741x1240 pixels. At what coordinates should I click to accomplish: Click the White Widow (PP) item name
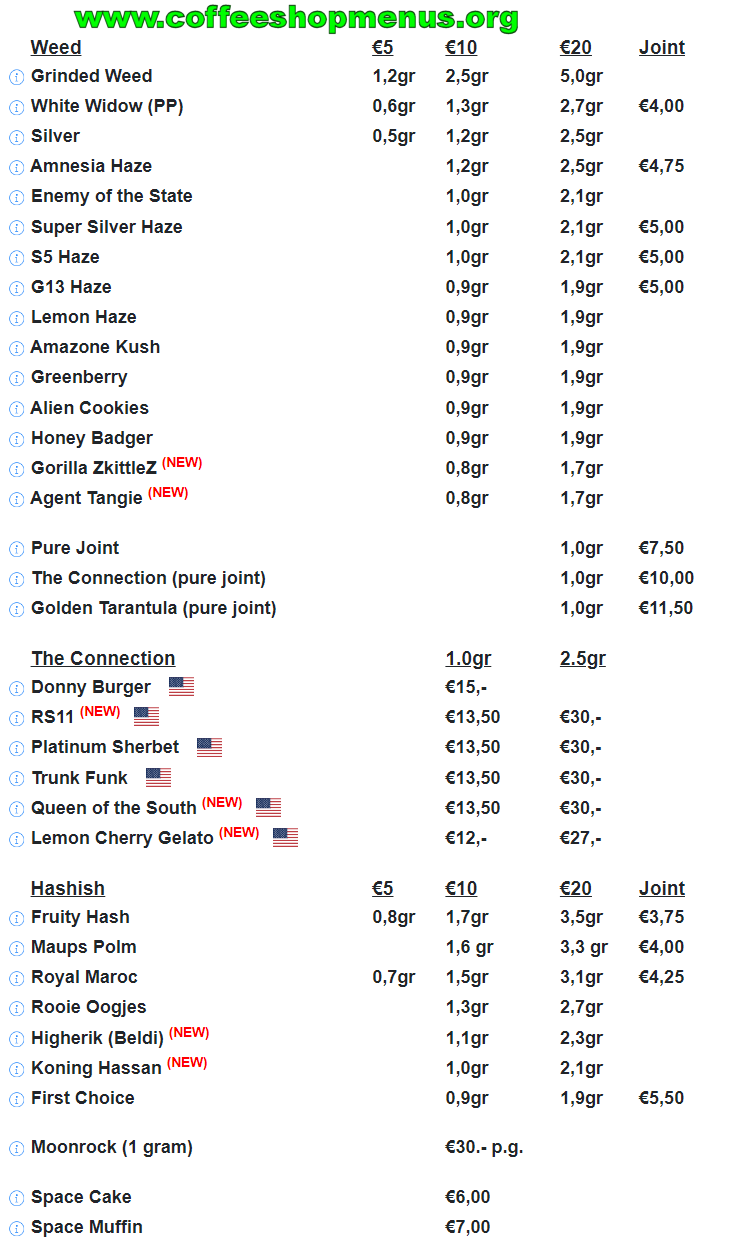107,106
